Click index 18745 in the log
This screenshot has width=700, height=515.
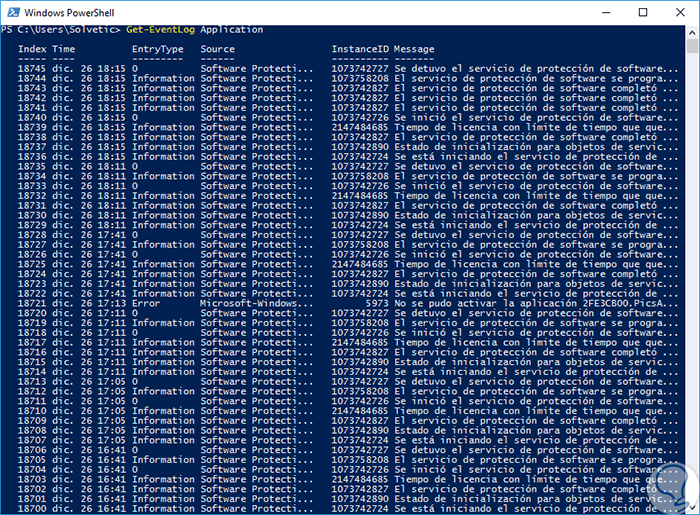(32, 69)
